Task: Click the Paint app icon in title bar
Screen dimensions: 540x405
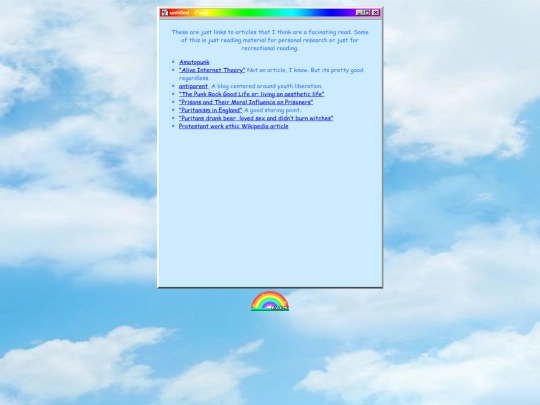Action: pyautogui.click(x=164, y=13)
